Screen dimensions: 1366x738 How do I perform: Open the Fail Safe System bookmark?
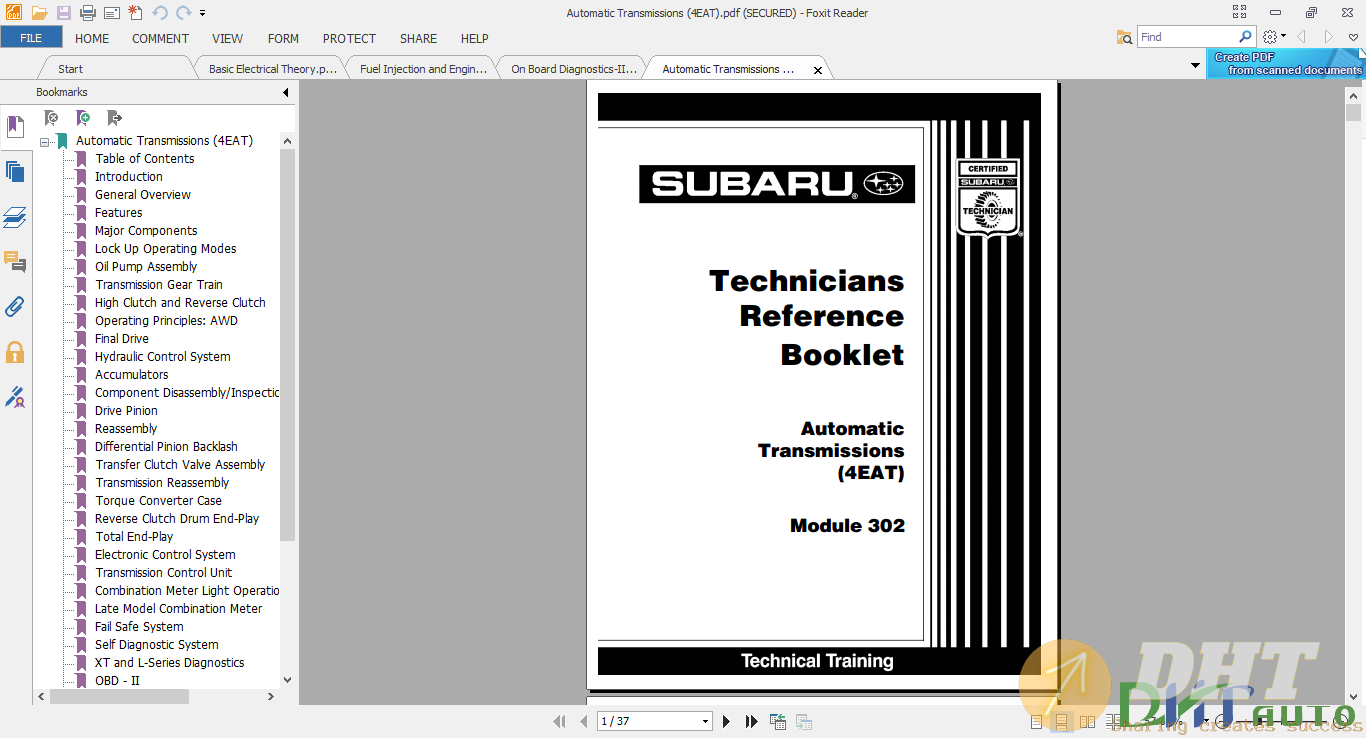pos(139,627)
